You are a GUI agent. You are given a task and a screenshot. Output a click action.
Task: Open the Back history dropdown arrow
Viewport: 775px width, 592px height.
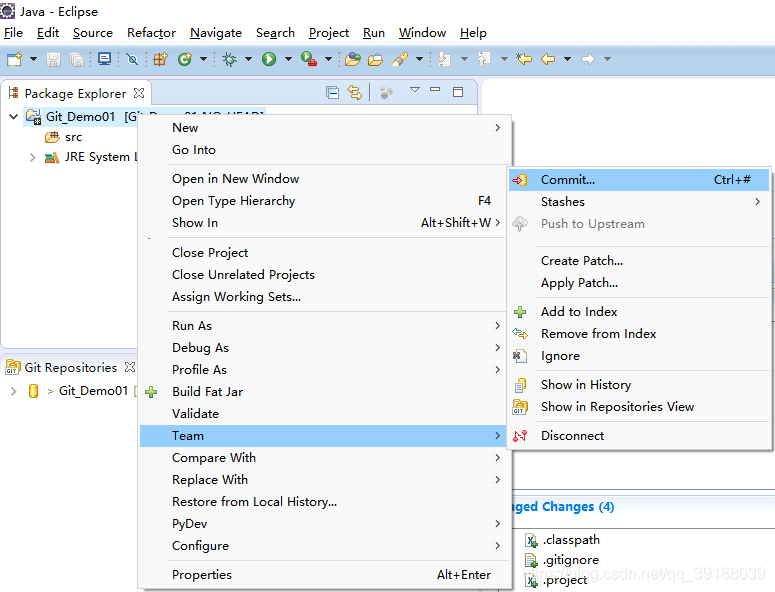pos(567,59)
